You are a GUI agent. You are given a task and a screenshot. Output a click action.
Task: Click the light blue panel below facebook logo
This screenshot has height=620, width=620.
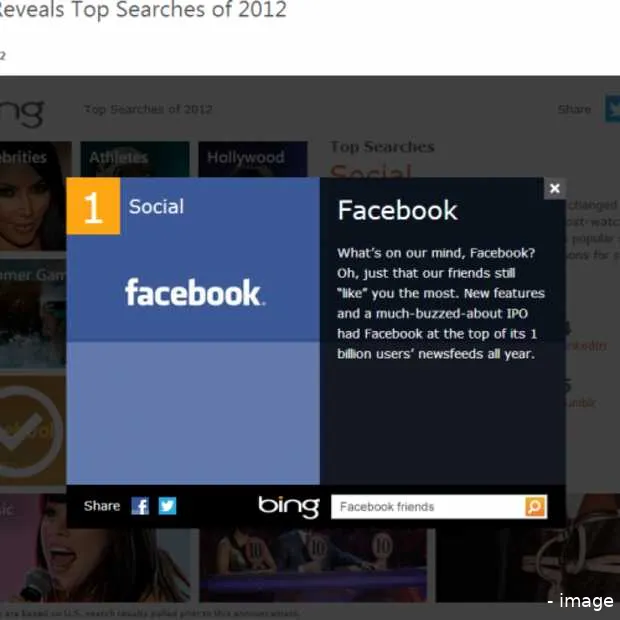(x=193, y=413)
